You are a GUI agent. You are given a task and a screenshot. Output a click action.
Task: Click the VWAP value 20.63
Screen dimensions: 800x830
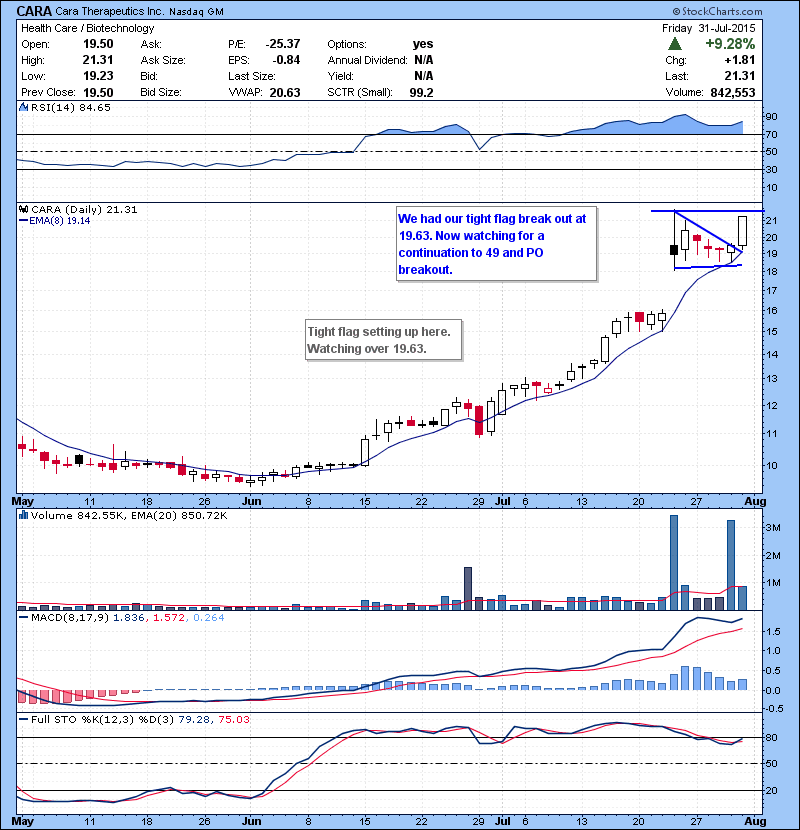(x=285, y=93)
